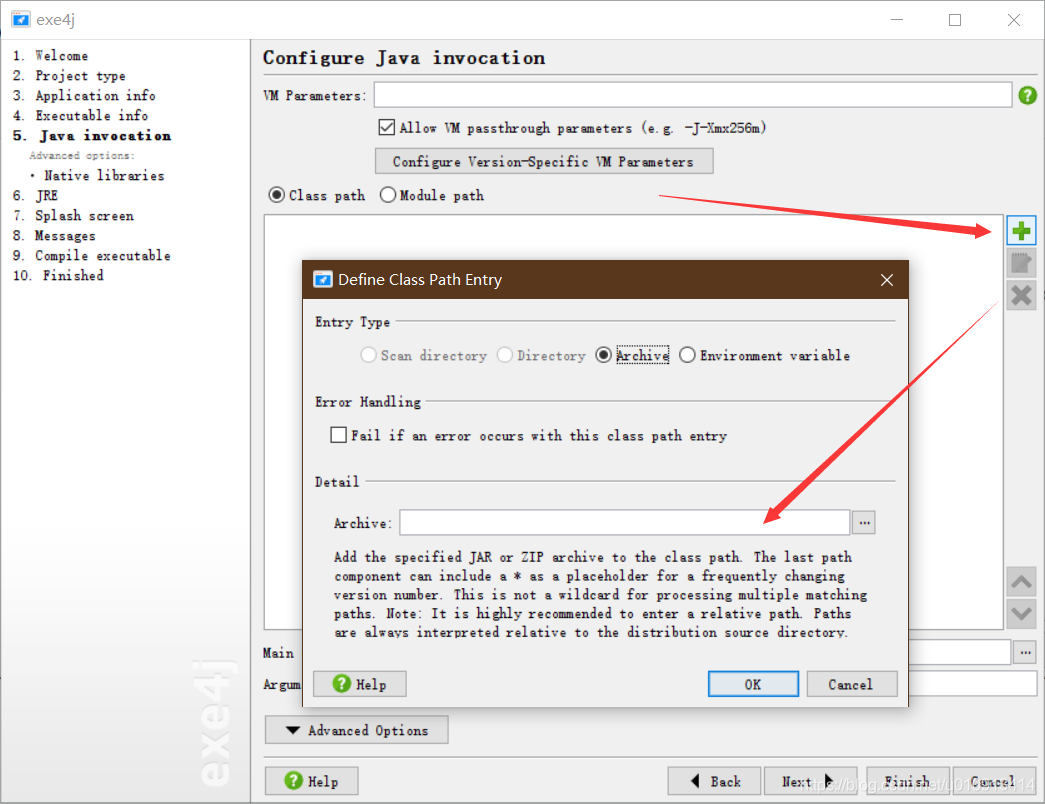Close the exe4j main window
The height and width of the screenshot is (804, 1045).
(1014, 19)
